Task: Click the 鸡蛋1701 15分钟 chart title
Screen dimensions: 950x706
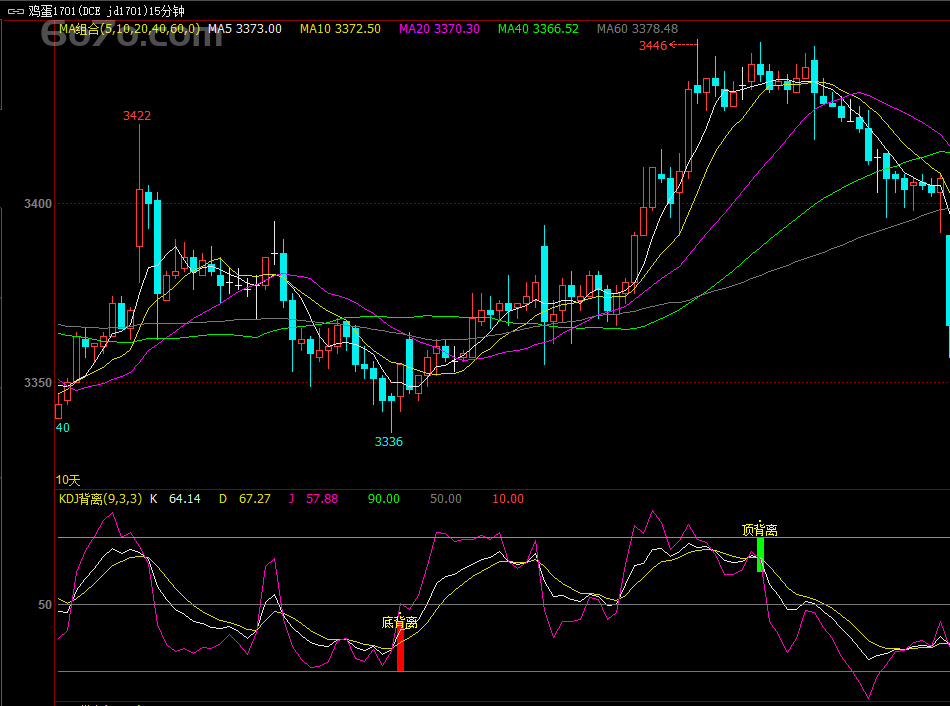Action: [x=120, y=11]
